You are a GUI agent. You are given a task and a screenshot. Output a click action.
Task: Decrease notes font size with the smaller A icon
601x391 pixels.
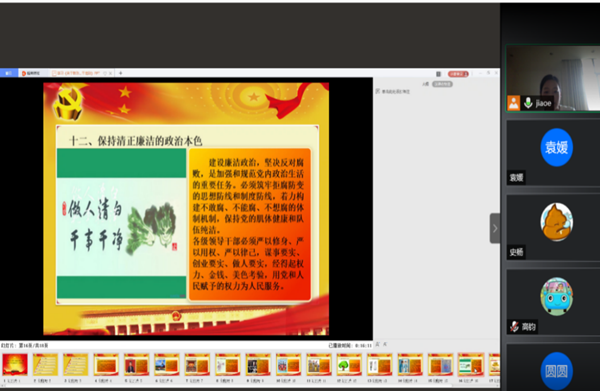click(x=385, y=345)
